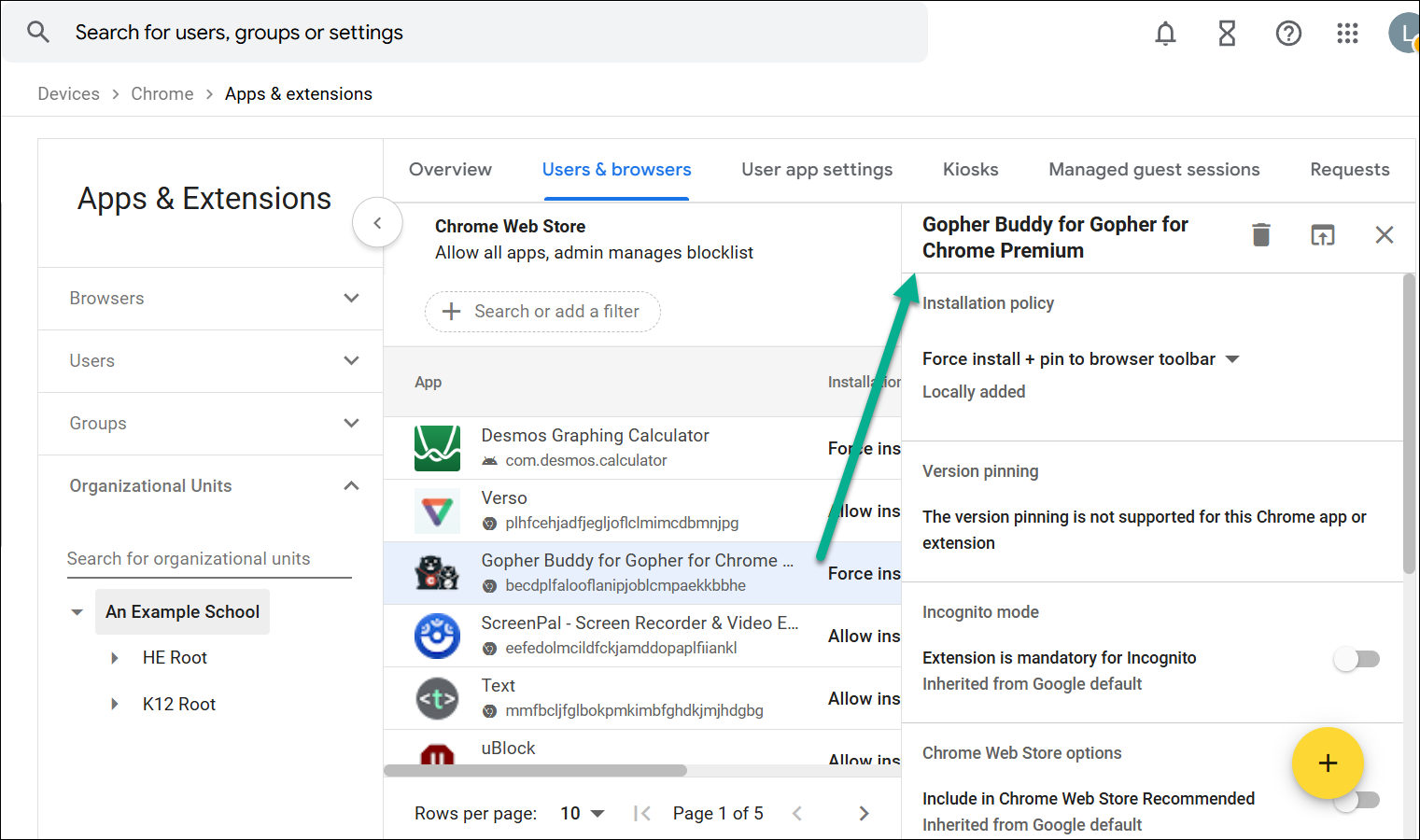The width and height of the screenshot is (1420, 840).
Task: Toggle Extension is mandatory for Incognito
Action: (1357, 659)
